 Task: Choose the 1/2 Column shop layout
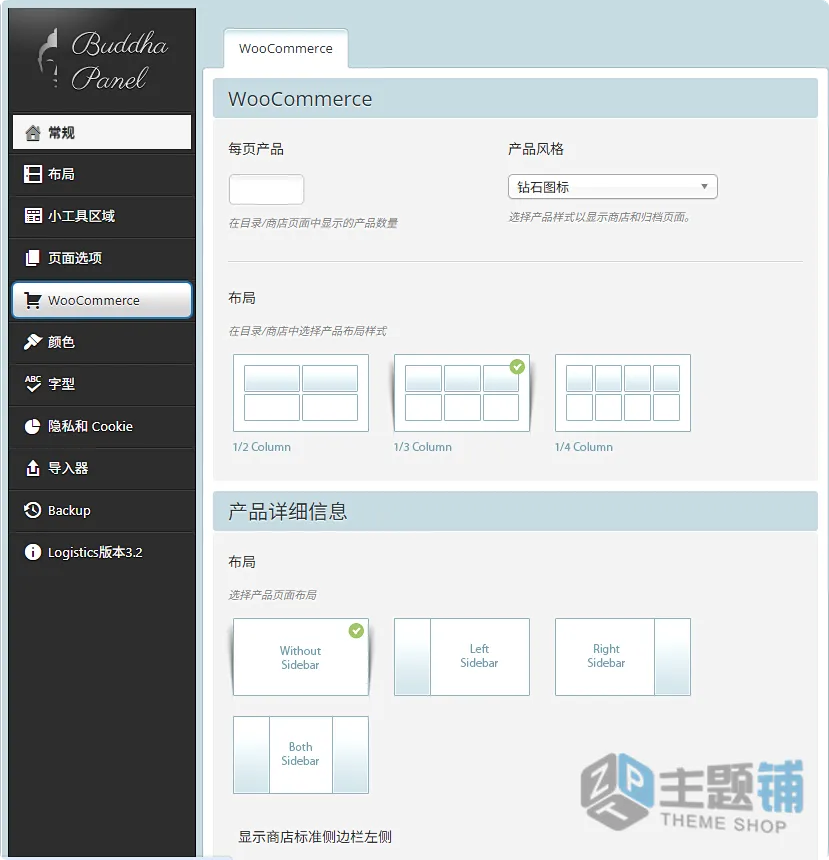301,393
